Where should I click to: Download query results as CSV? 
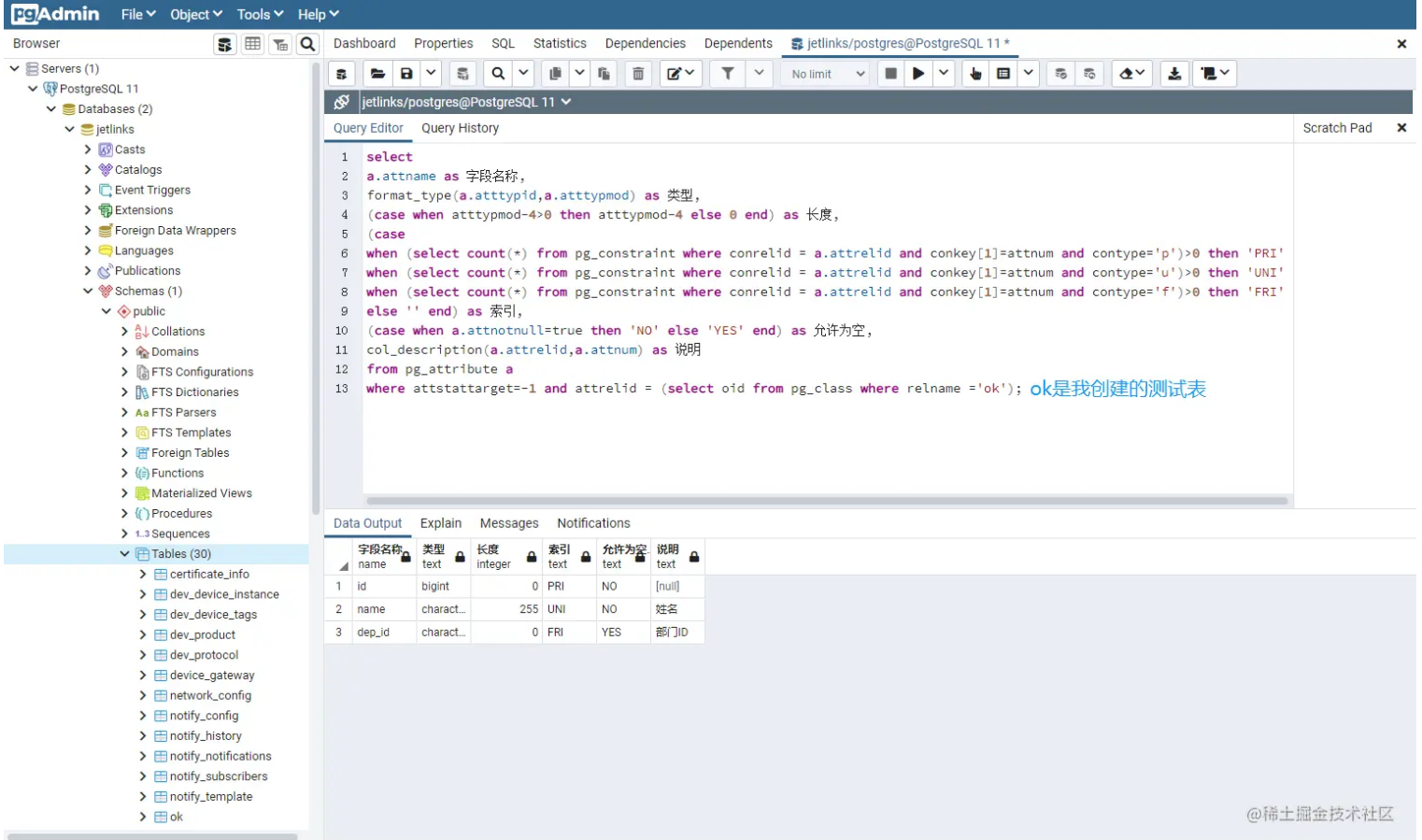[1174, 74]
